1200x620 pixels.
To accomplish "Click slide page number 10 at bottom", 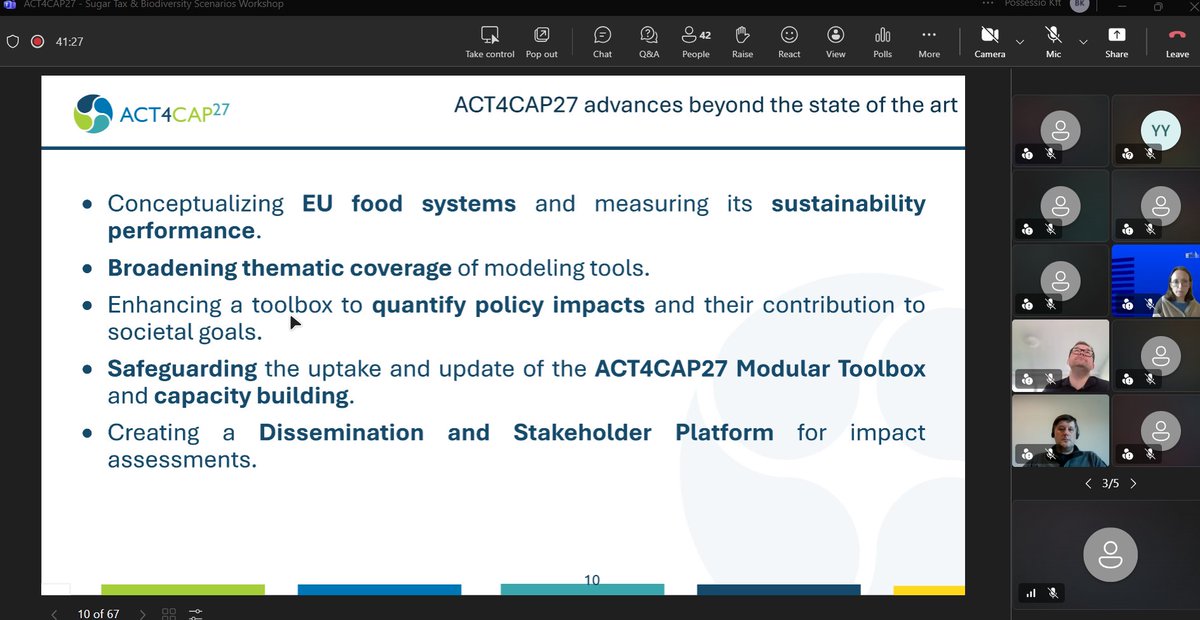I will click(591, 579).
